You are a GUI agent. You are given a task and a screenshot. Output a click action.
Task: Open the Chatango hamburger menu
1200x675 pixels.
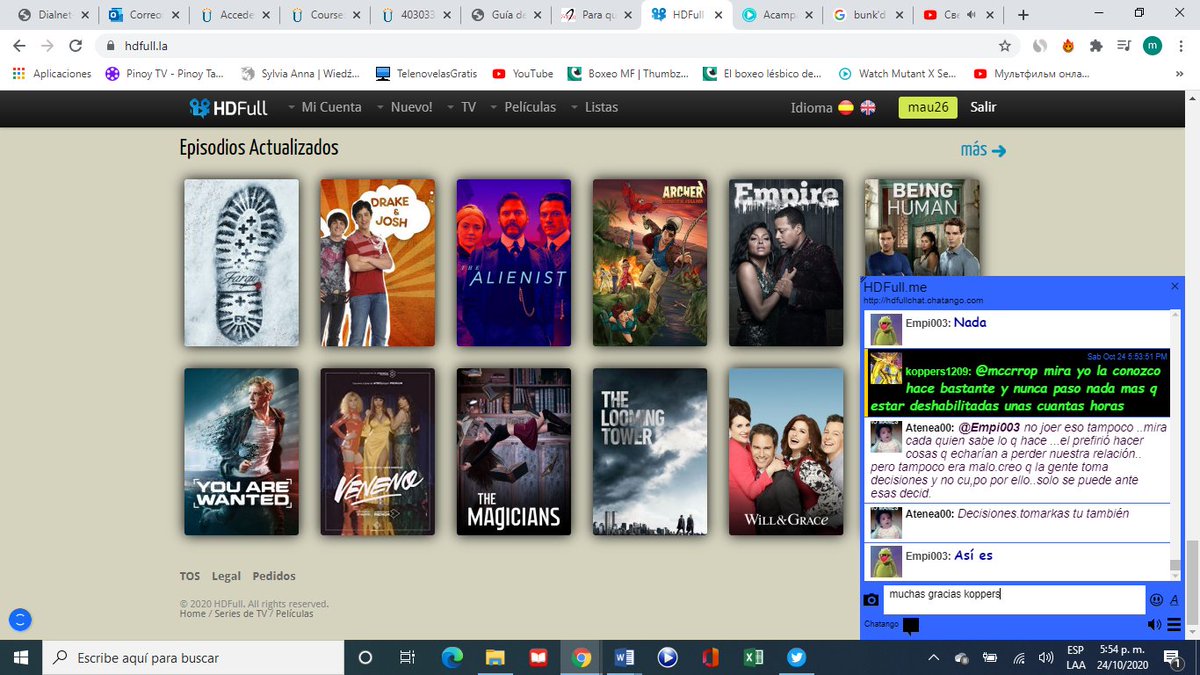point(1174,625)
